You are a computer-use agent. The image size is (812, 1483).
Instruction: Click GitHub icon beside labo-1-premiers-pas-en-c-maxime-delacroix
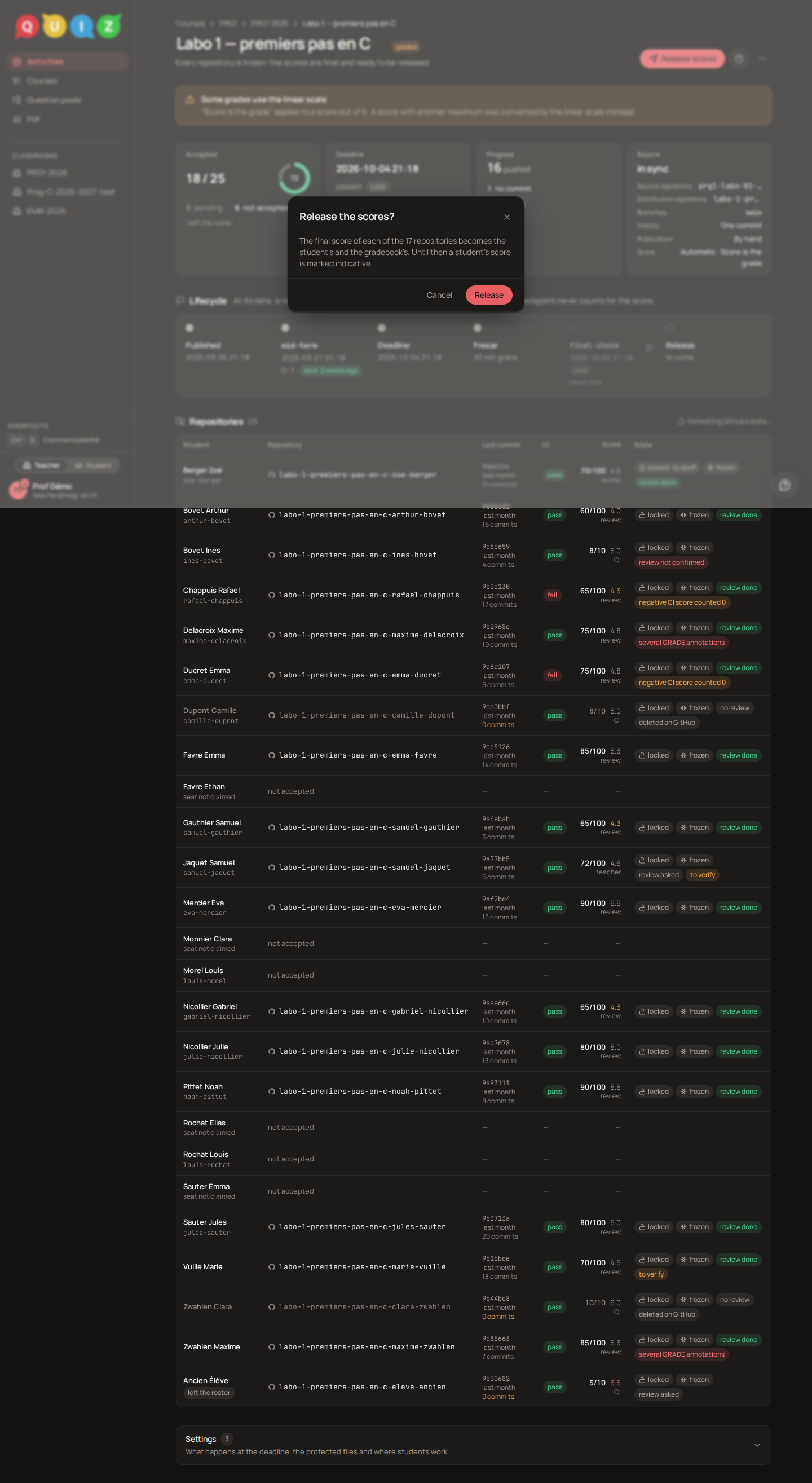272,636
